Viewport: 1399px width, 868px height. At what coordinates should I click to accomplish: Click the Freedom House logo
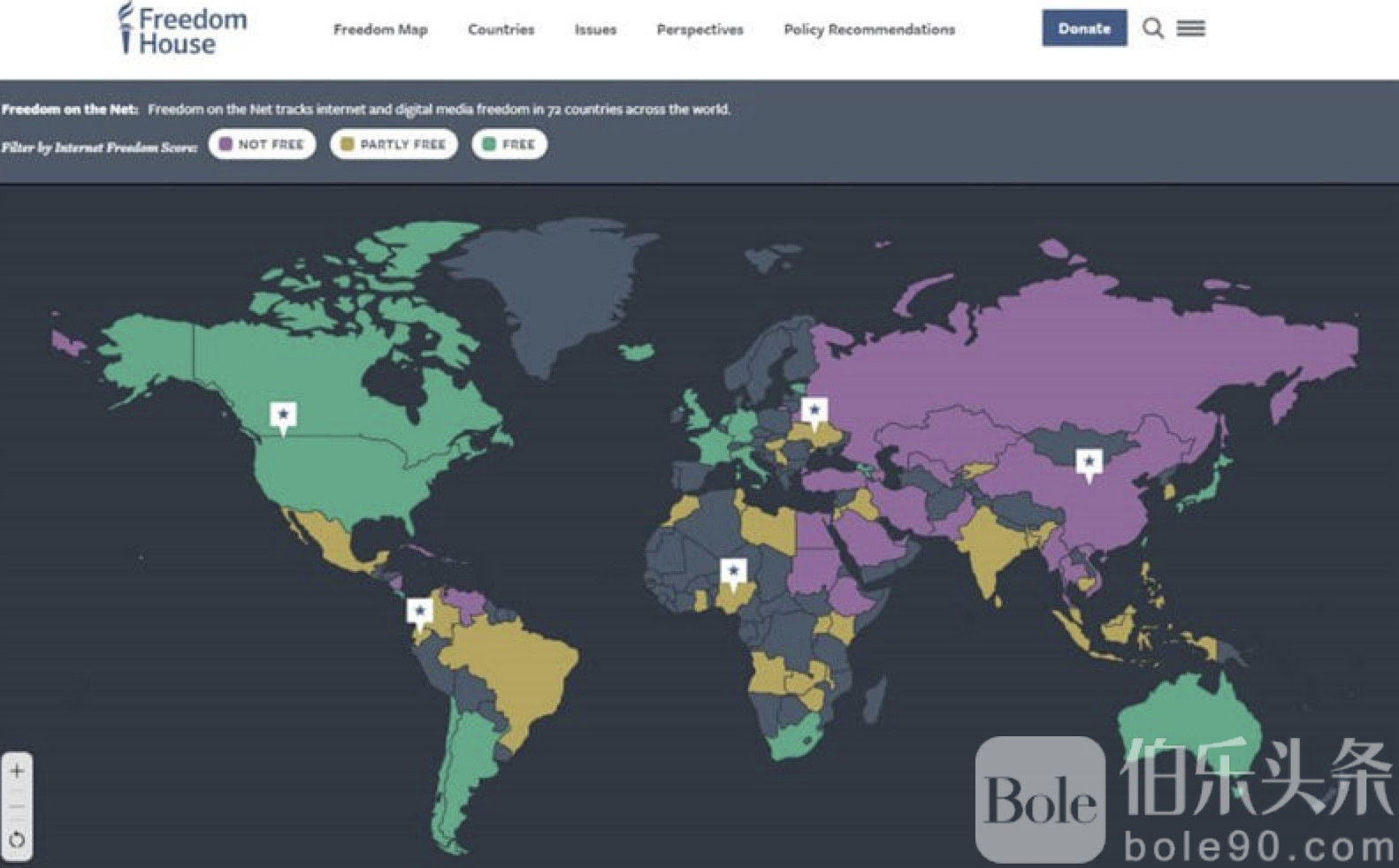coord(183,30)
